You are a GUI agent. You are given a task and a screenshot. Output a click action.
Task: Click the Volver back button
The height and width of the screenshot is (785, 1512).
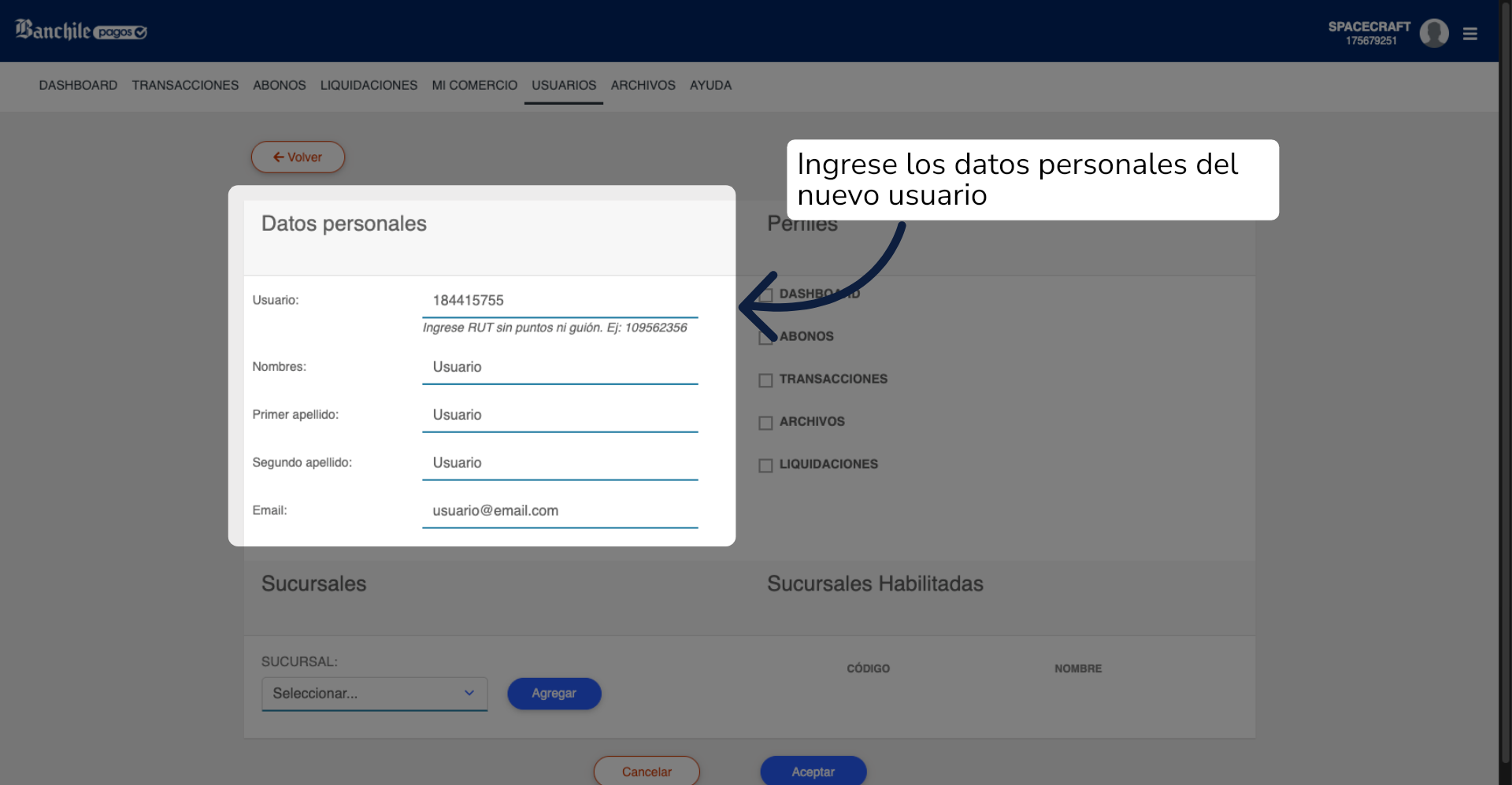point(298,157)
